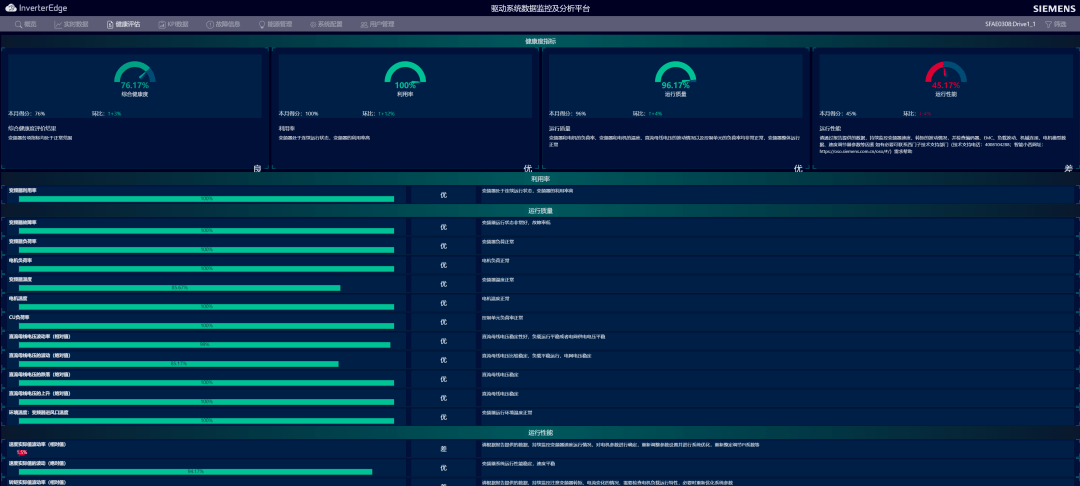The height and width of the screenshot is (486, 1080).
Task: Click the 利用率 section header bar
Action: click(x=540, y=179)
